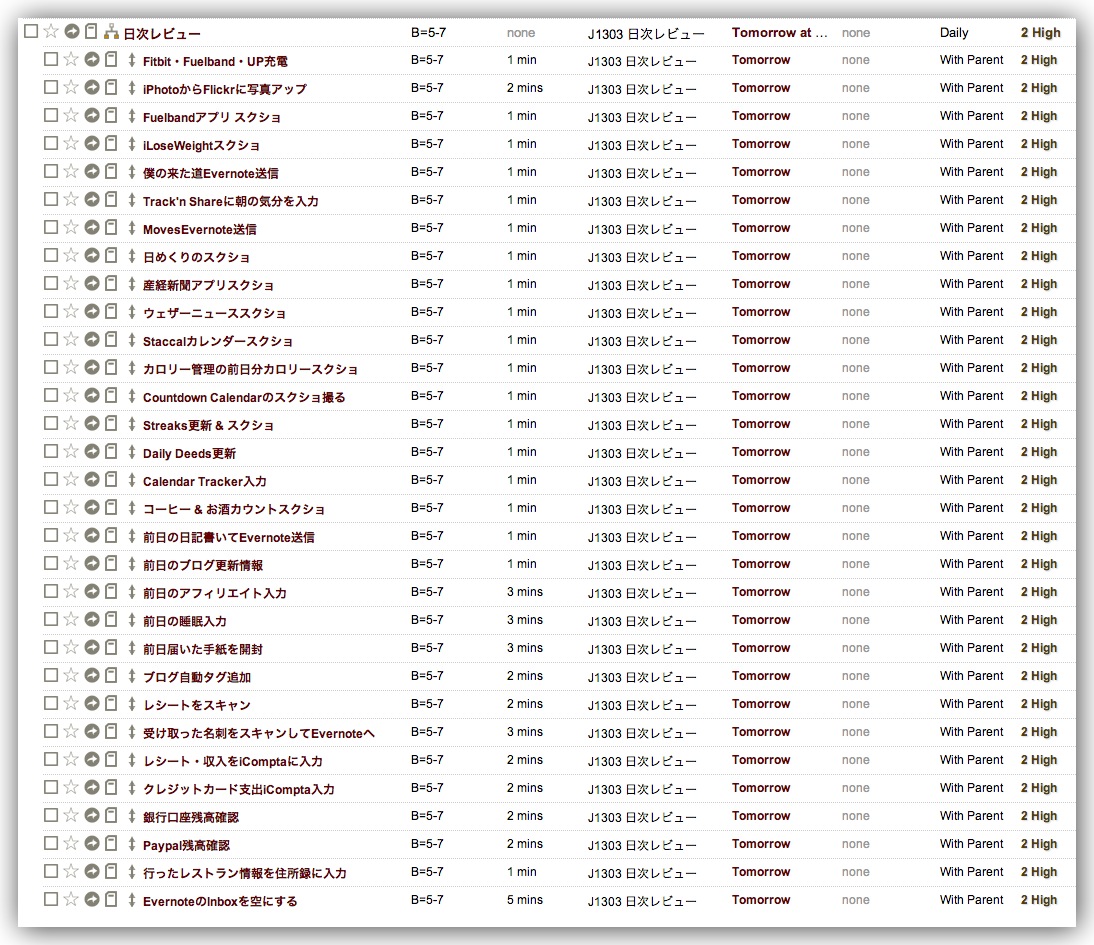Click repeat arrow icon on Streaks更新 row

[x=91, y=423]
